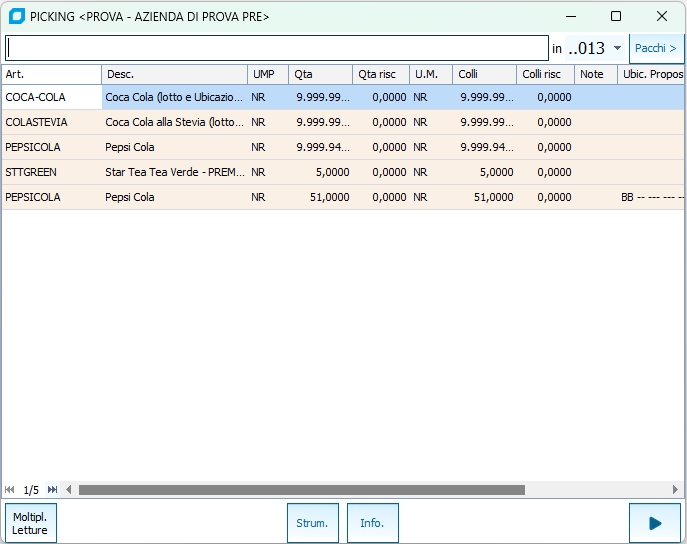Select the STTGREEN article row
Viewport: 687px width, 544px height.
(50, 172)
